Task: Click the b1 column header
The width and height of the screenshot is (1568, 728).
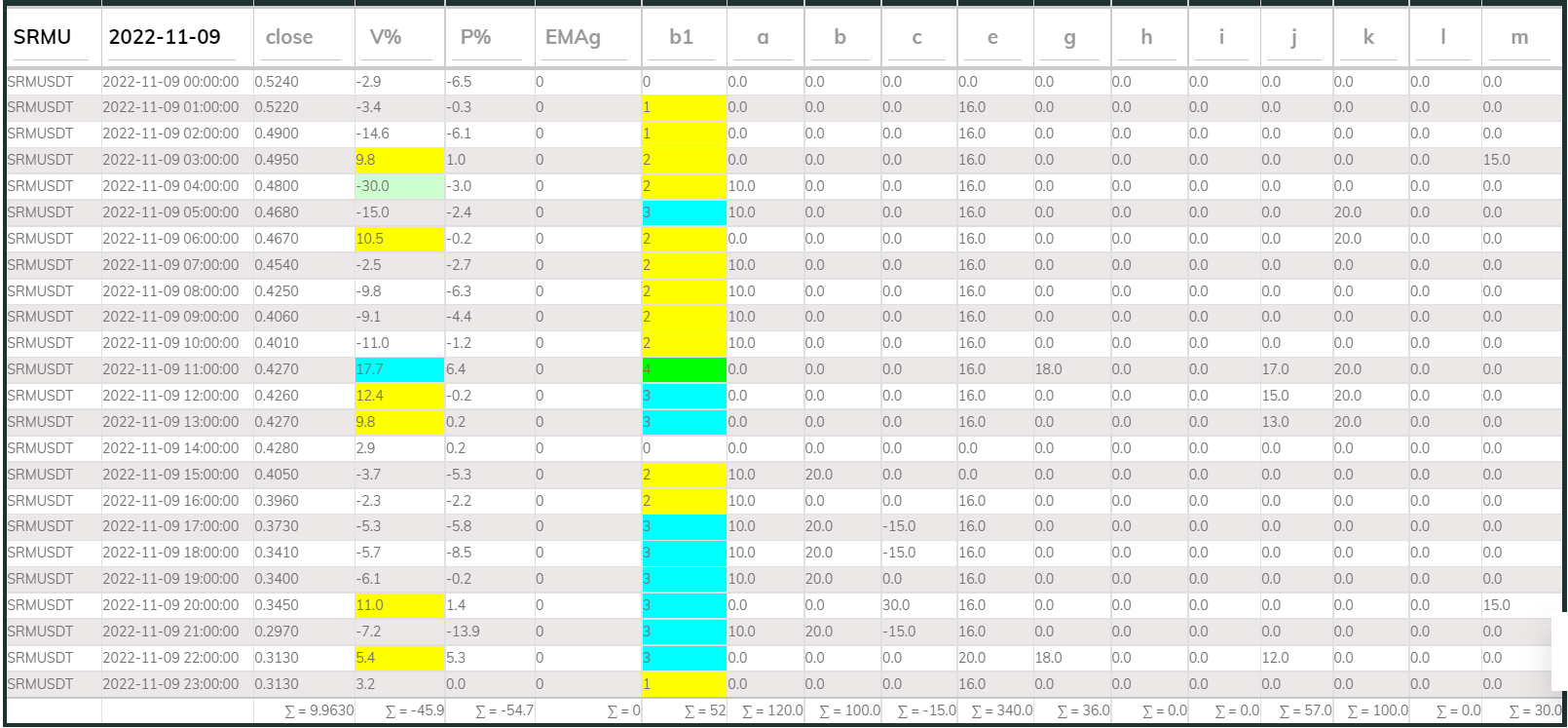Action: [x=684, y=37]
